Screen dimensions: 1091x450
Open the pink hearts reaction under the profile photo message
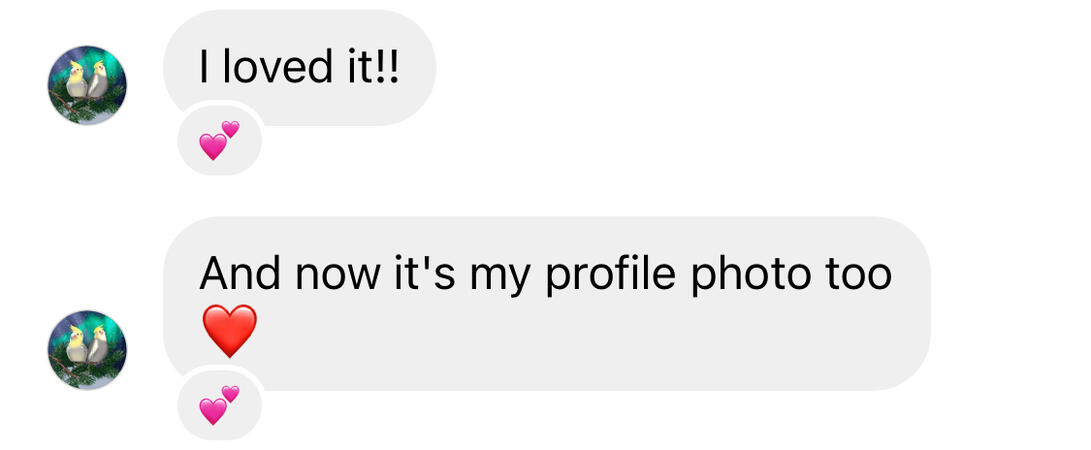(x=219, y=404)
